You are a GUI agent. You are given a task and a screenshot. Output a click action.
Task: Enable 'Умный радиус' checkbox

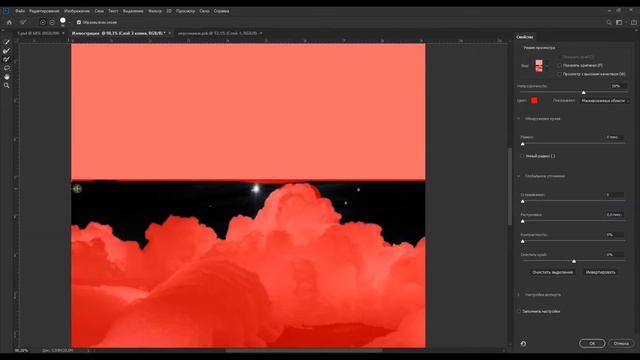522,156
